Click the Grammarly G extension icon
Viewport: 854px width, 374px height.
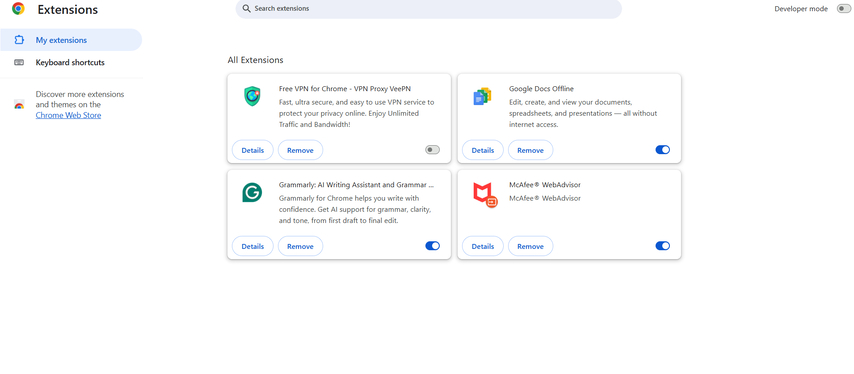pyautogui.click(x=252, y=192)
